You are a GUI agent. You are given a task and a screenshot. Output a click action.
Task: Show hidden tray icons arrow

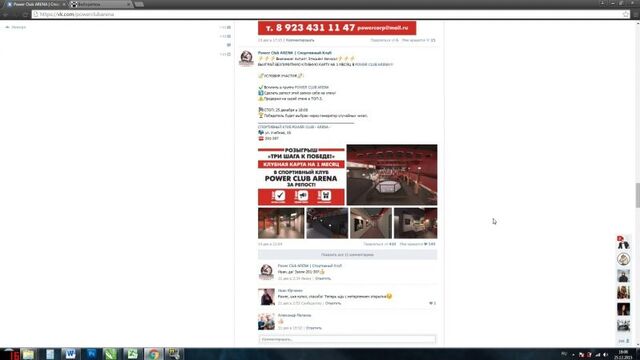[573, 355]
